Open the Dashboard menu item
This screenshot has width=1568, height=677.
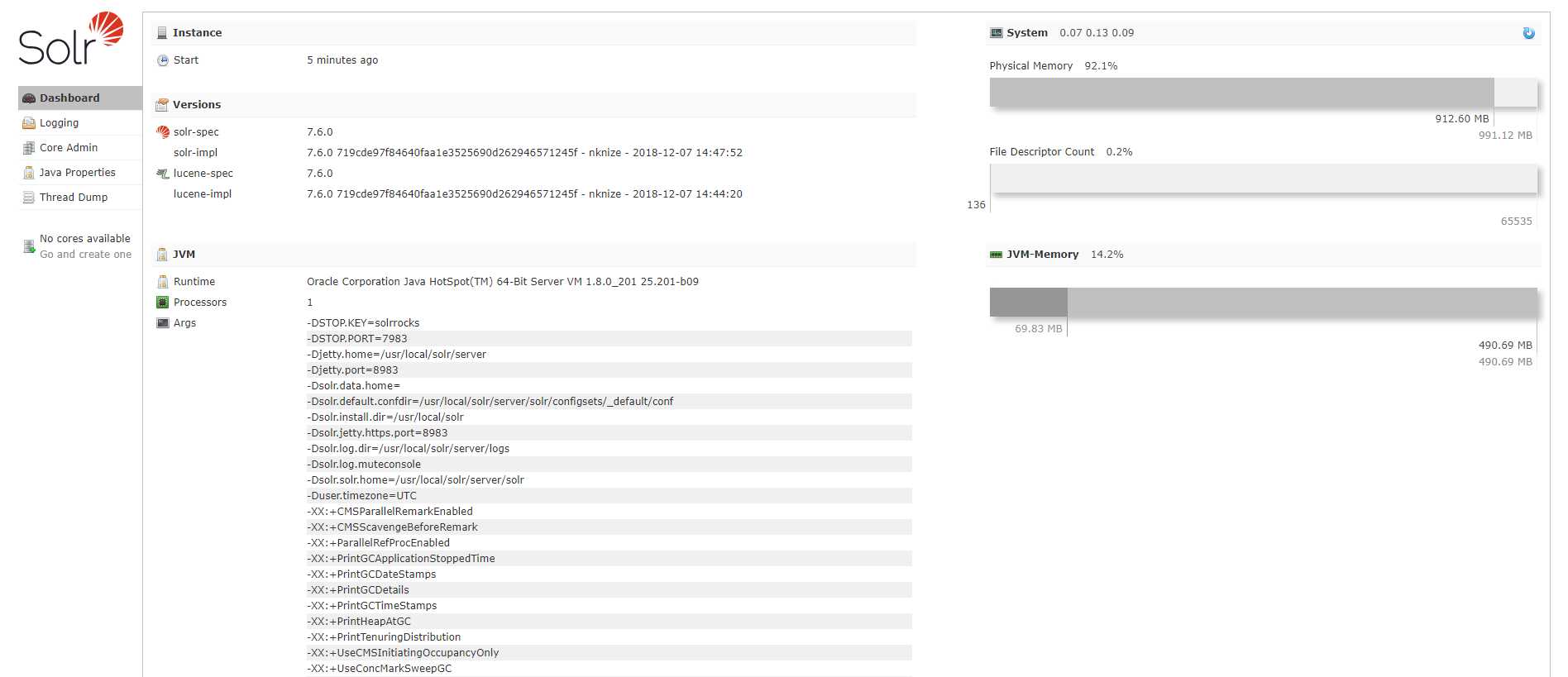pos(80,98)
